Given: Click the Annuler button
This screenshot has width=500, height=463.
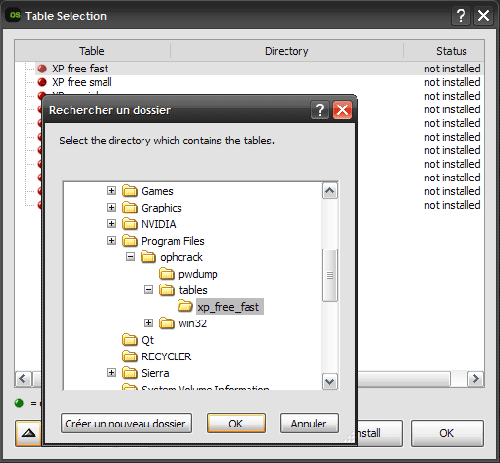Looking at the screenshot, I should point(309,423).
